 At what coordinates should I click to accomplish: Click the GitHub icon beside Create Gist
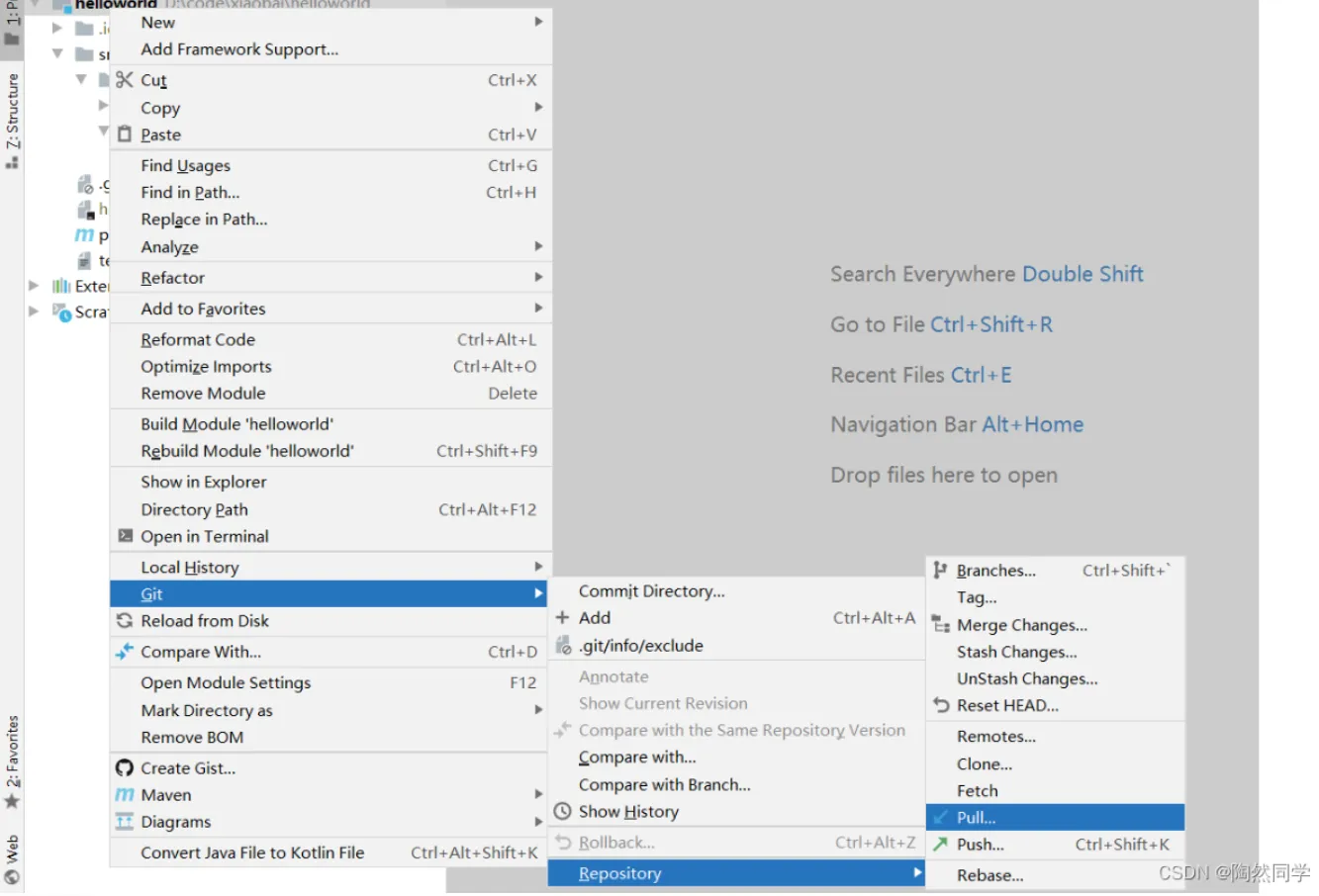pos(125,768)
